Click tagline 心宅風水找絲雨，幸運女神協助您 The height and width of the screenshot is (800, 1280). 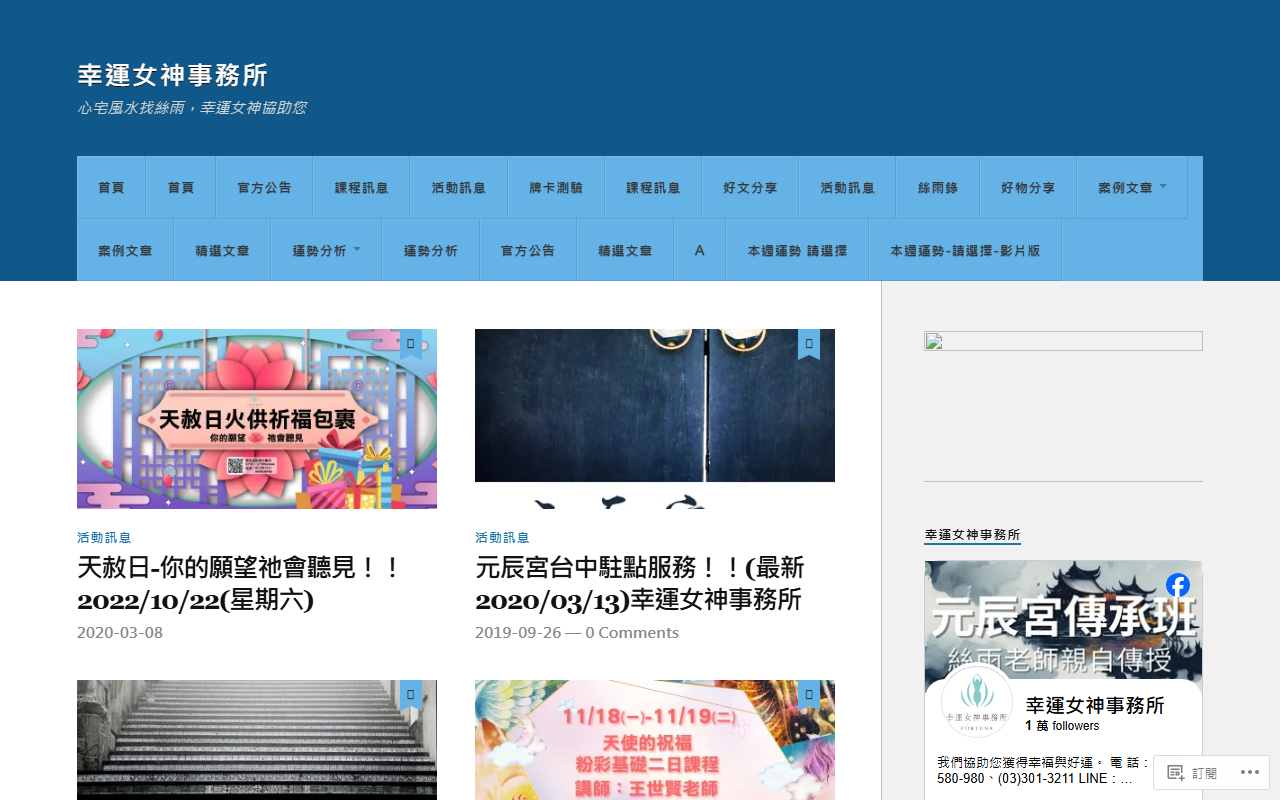coord(192,108)
